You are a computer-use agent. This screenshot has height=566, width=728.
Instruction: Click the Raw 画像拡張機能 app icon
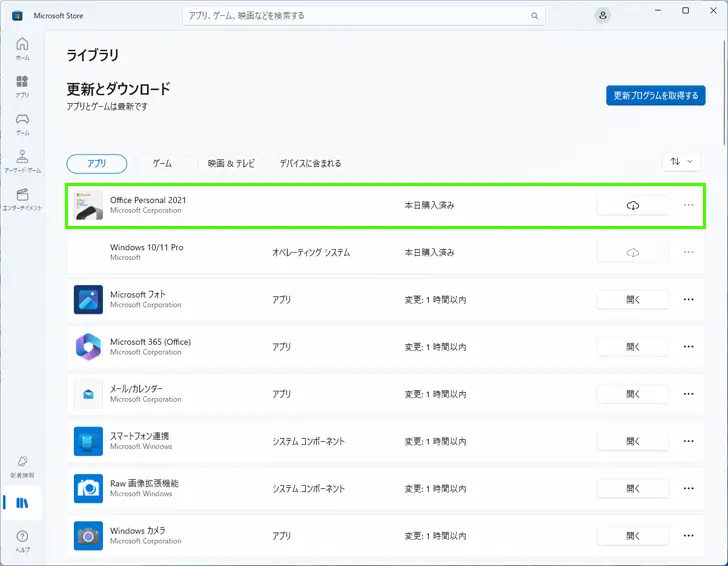(x=88, y=488)
